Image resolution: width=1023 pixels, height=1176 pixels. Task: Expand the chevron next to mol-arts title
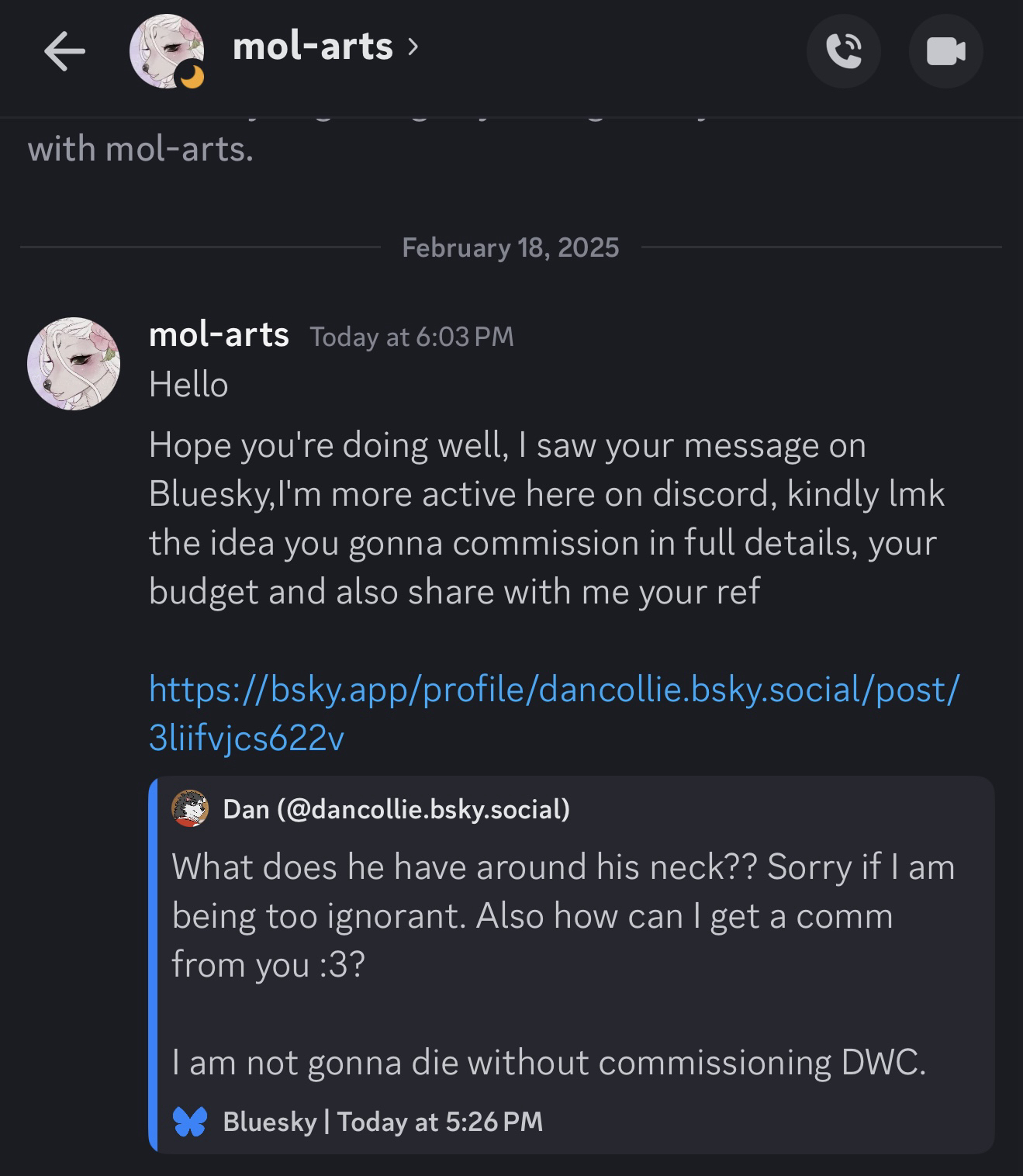[x=413, y=47]
